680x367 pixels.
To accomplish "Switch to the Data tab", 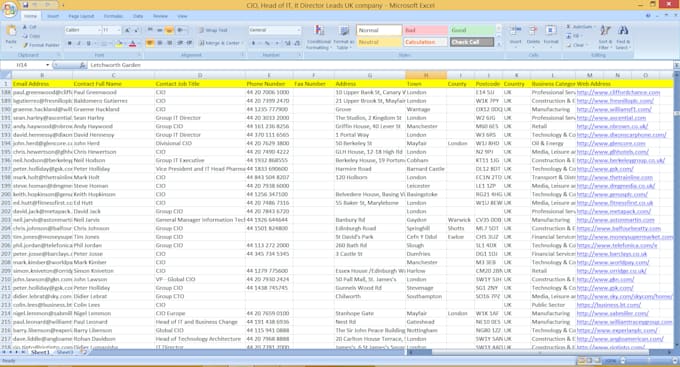I will coord(138,16).
